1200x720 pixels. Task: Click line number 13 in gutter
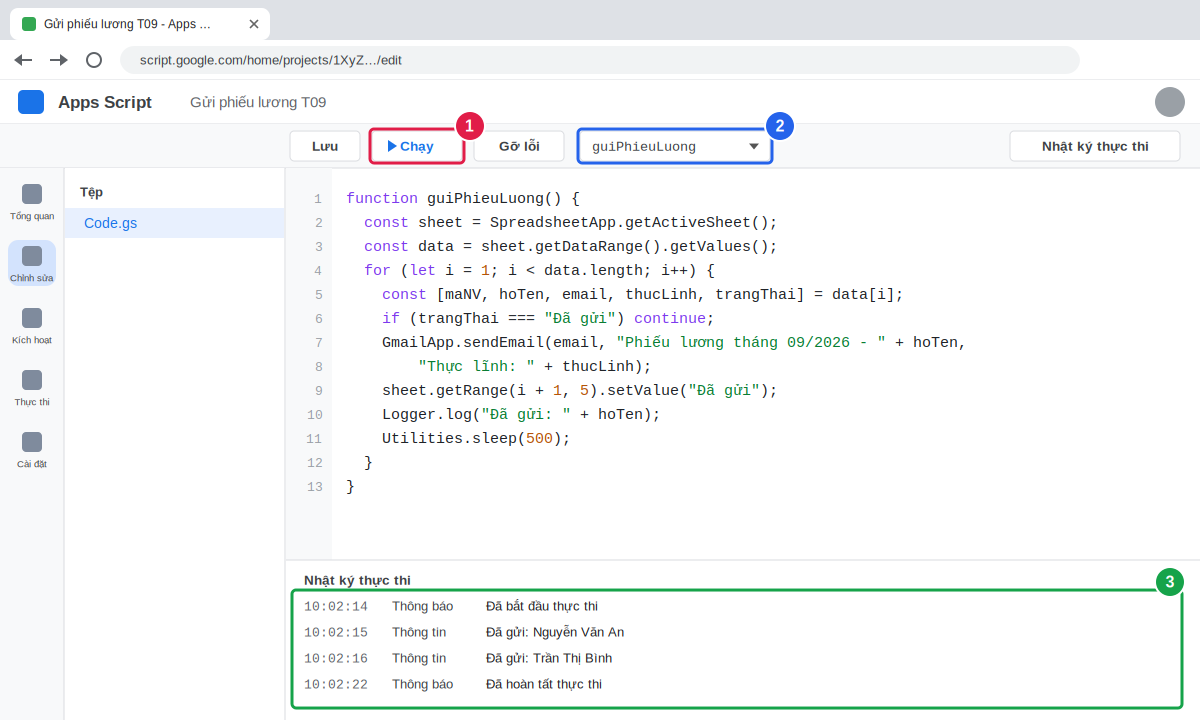coord(315,487)
